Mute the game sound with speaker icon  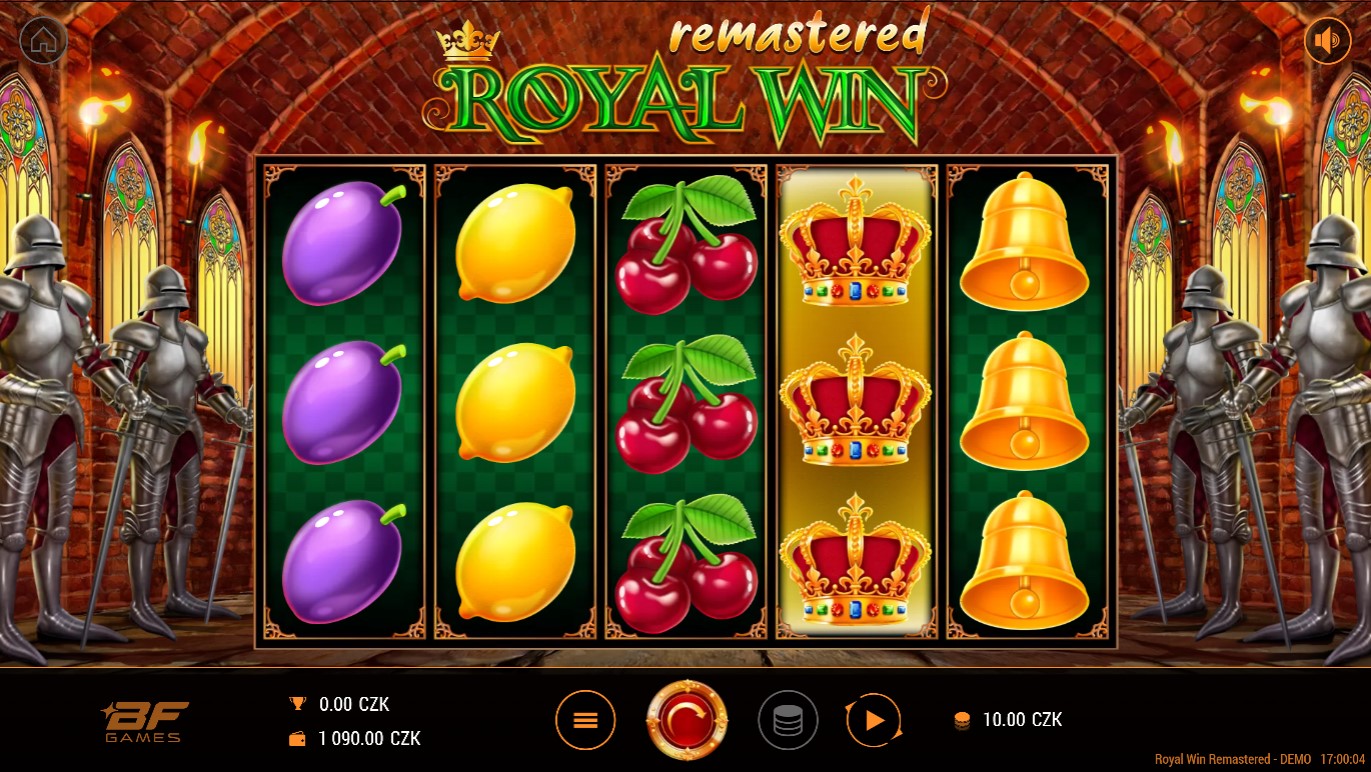click(x=1327, y=40)
